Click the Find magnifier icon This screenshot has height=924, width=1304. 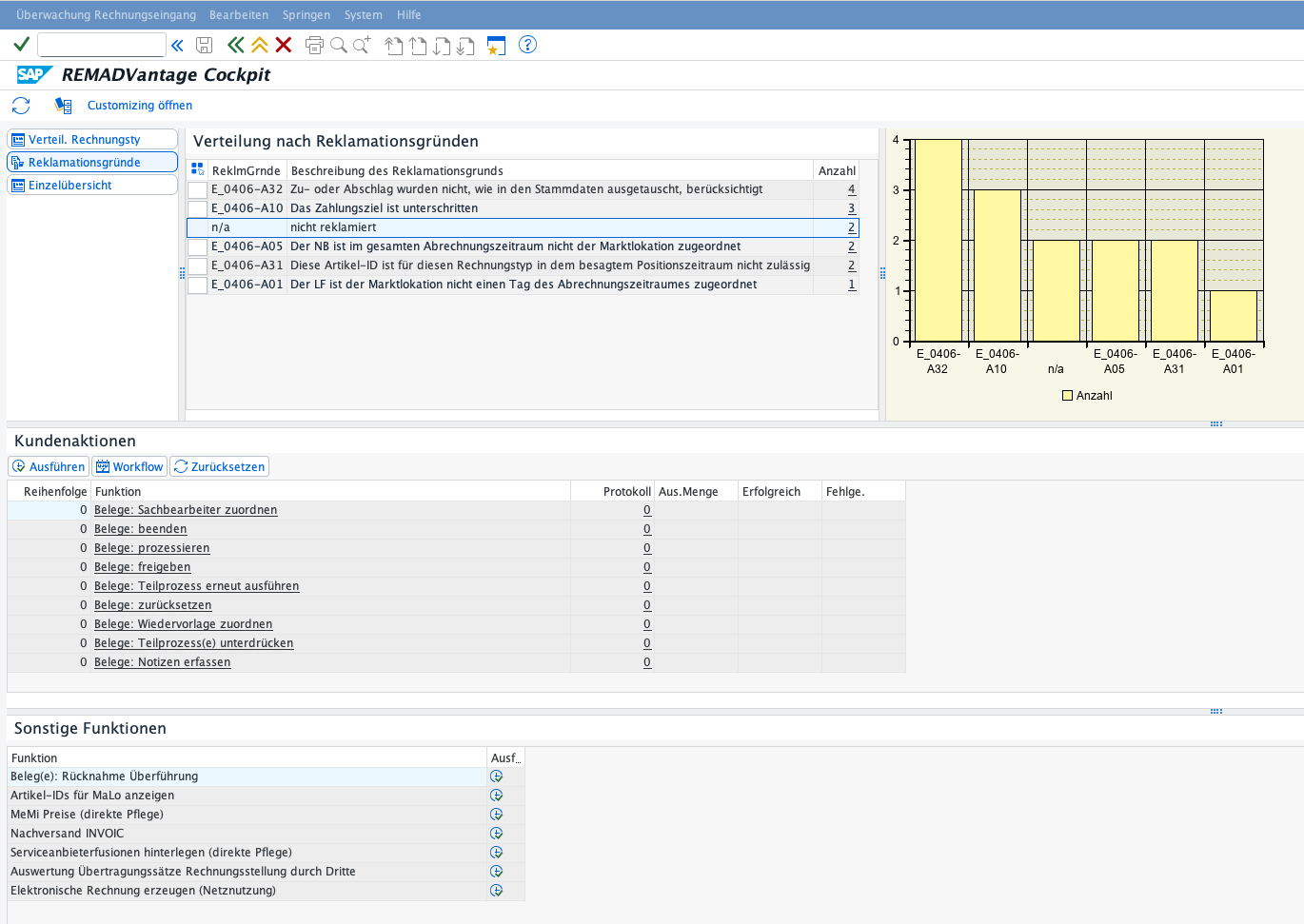(338, 45)
